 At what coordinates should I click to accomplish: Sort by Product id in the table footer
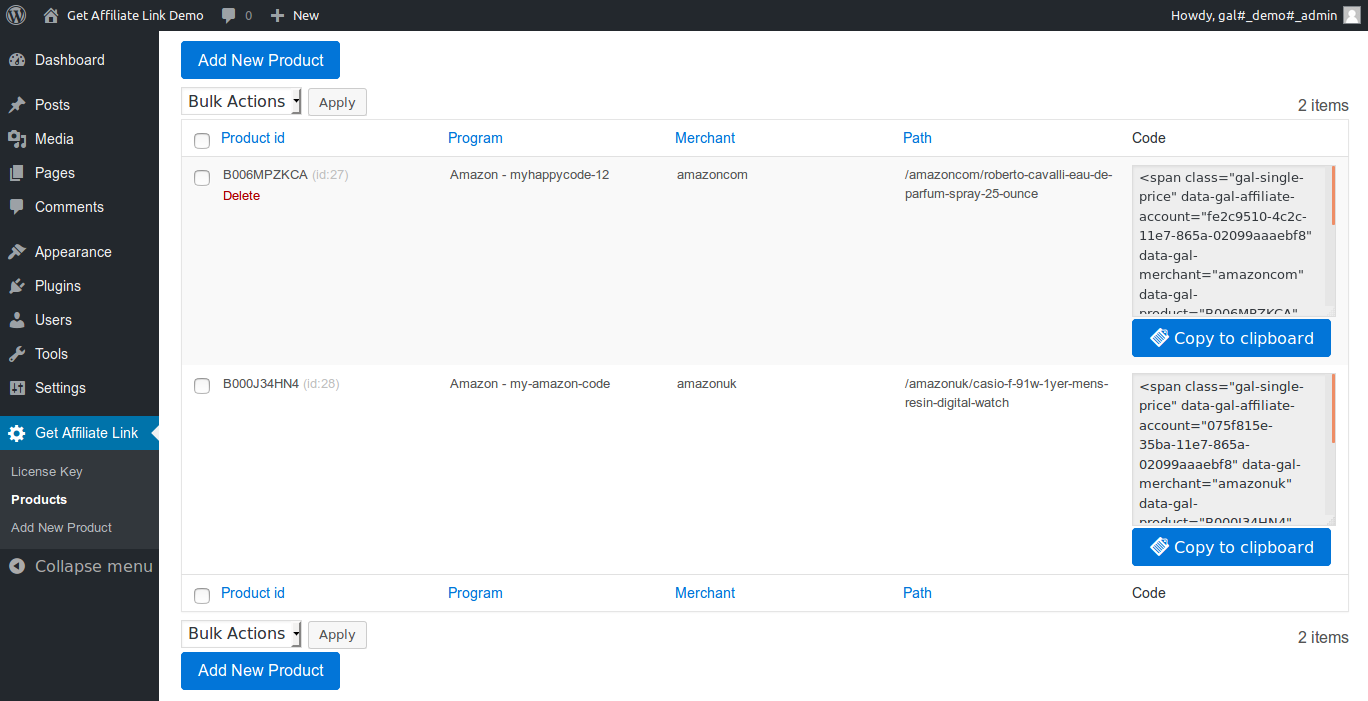(253, 593)
